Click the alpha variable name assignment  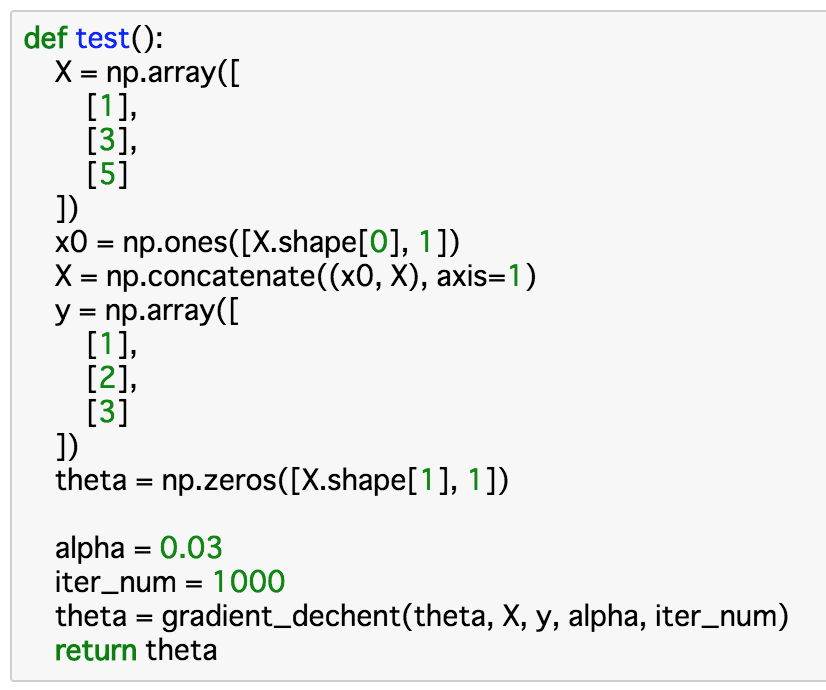point(90,549)
